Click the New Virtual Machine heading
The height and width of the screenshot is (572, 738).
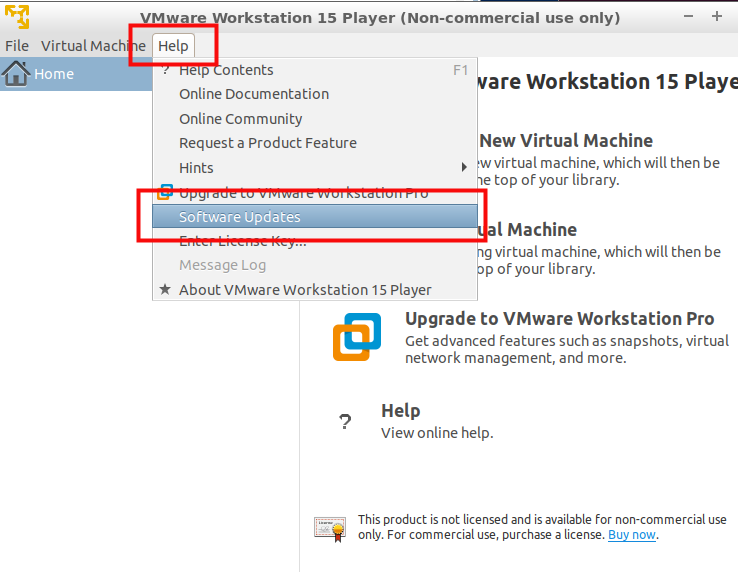[566, 140]
